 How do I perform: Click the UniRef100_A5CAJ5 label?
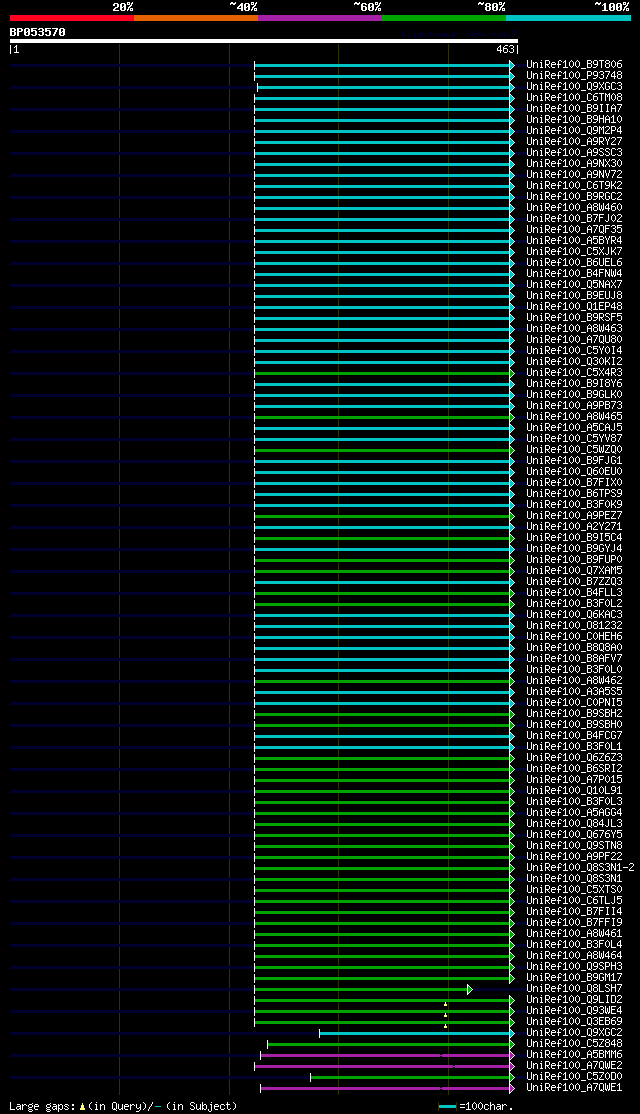574,428
